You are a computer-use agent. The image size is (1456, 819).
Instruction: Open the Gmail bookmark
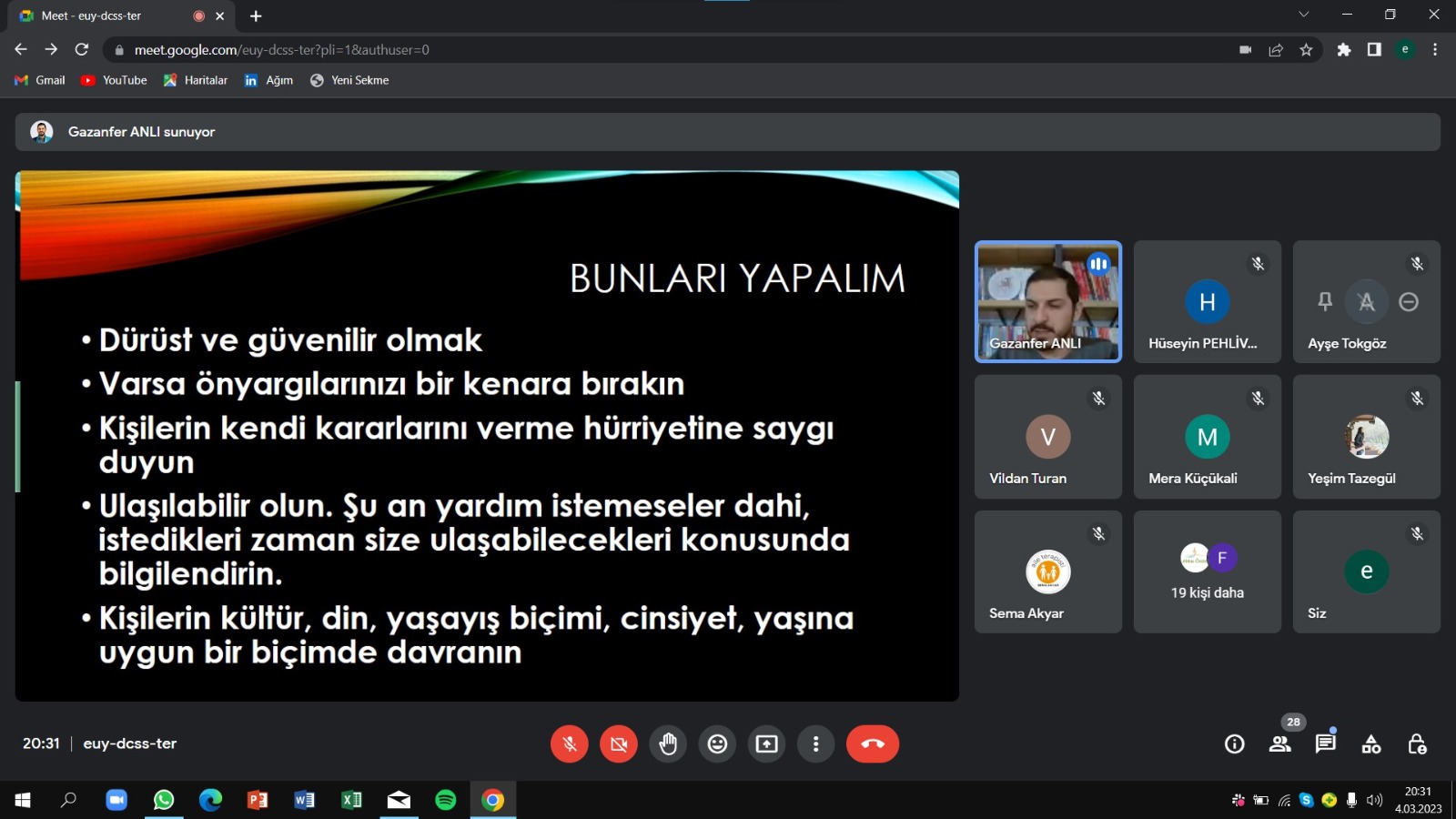[x=40, y=80]
